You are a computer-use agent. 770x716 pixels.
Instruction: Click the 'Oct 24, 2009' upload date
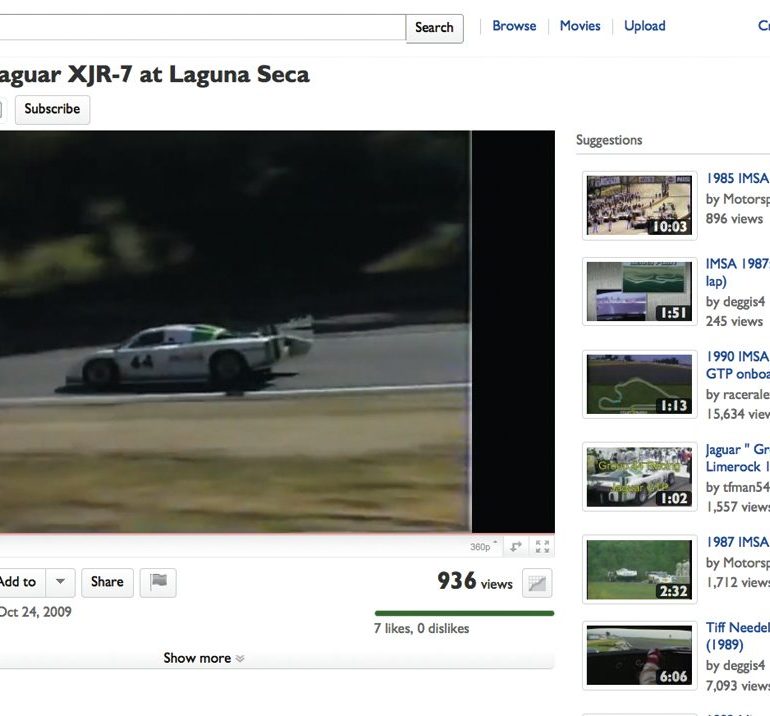click(x=35, y=612)
